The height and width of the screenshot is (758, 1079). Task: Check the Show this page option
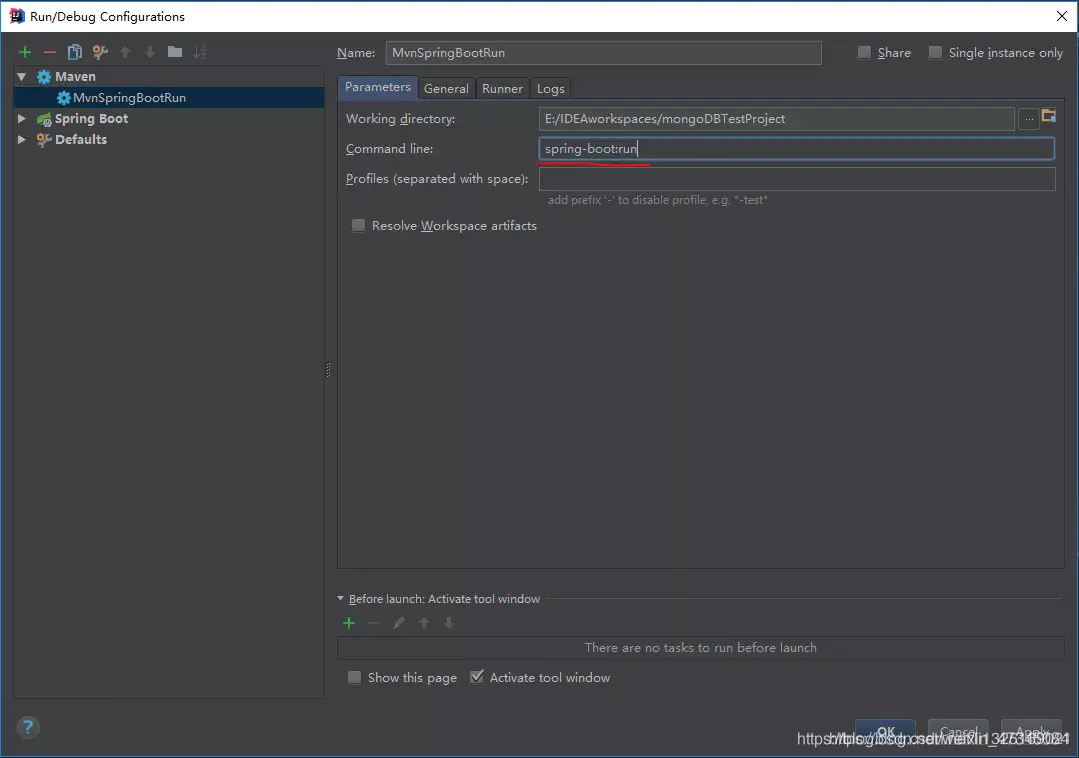tap(354, 678)
